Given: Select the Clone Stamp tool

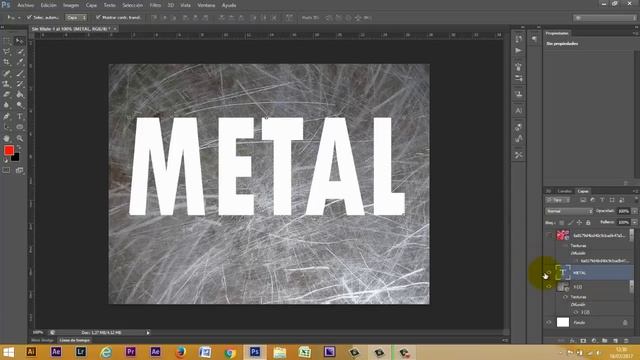Looking at the screenshot, I should tap(7, 84).
